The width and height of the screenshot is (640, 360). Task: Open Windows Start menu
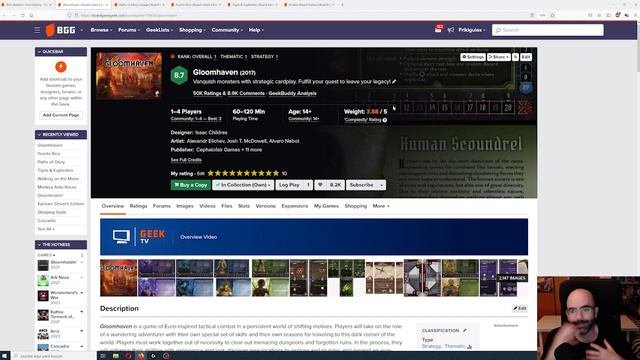[x=5, y=356]
